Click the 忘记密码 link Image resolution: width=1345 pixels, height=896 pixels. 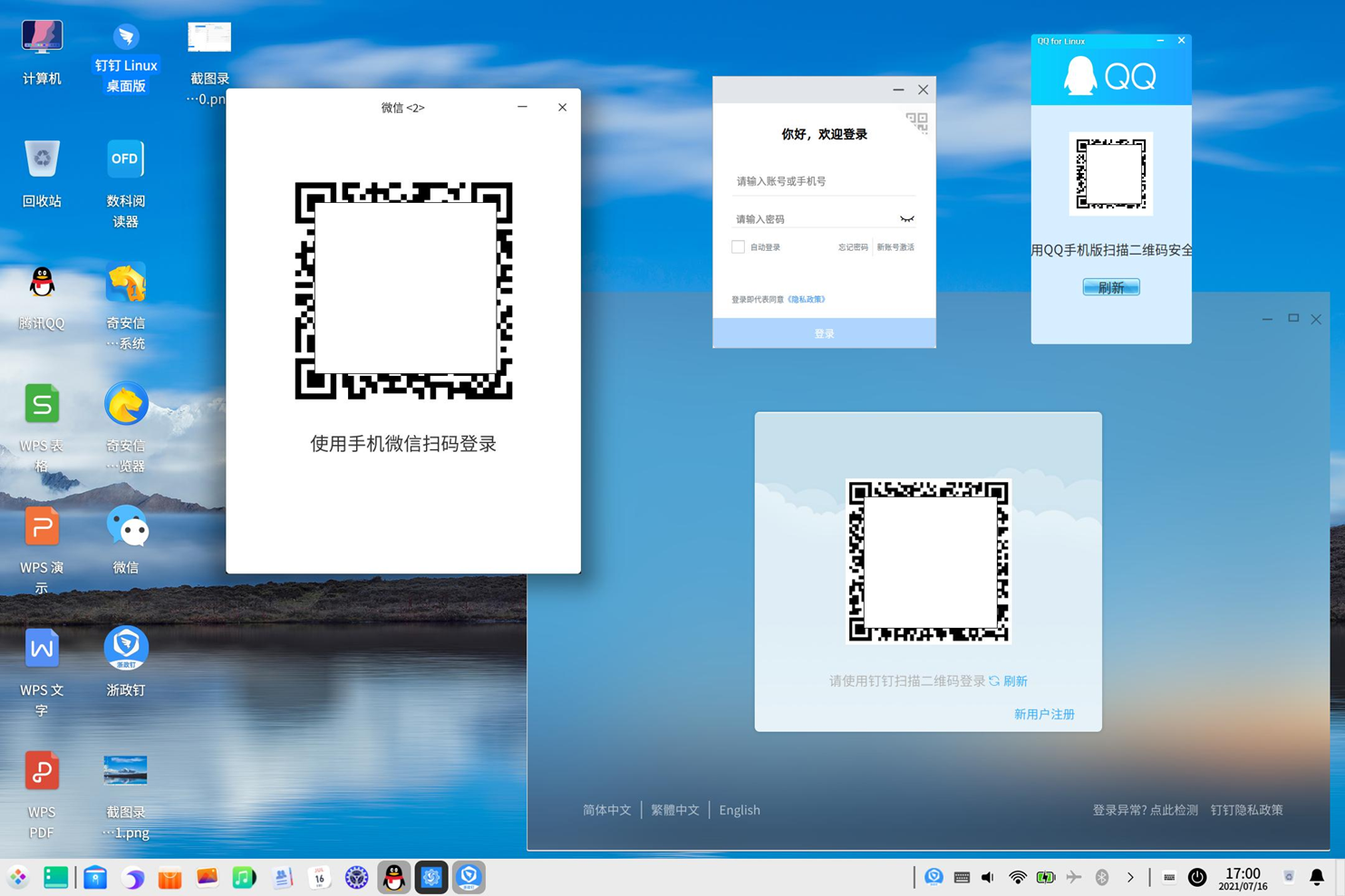[x=852, y=247]
